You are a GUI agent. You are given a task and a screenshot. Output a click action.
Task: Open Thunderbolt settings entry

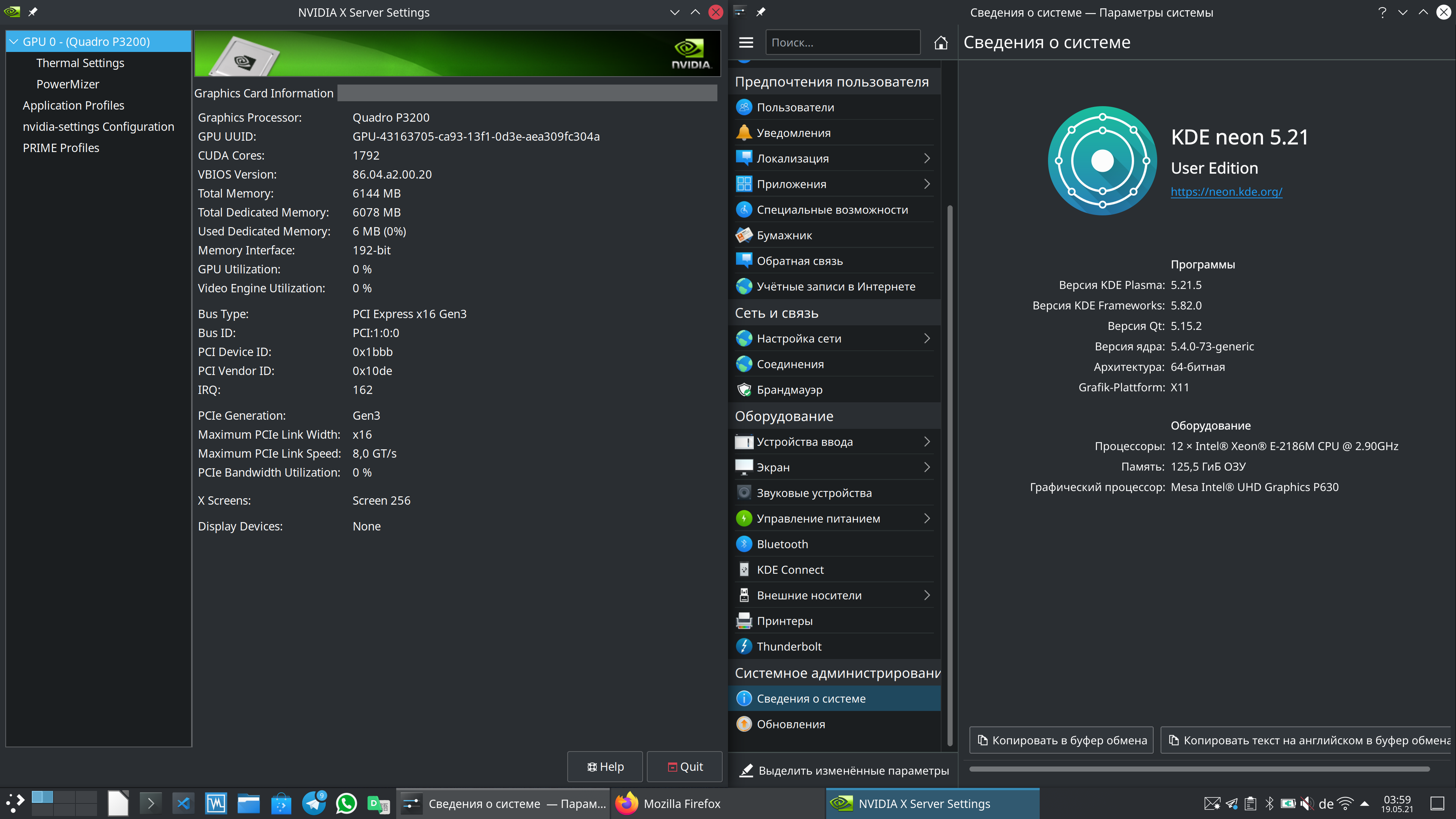[x=835, y=646]
